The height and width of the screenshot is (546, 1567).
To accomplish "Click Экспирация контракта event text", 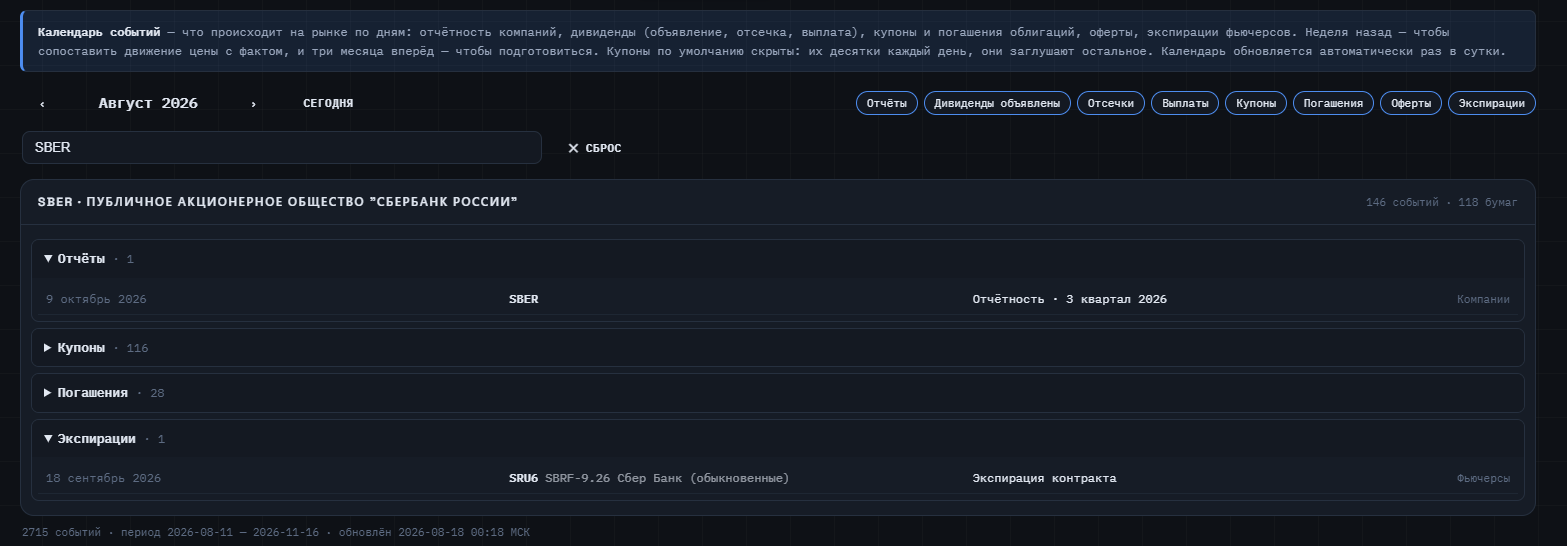I will (1044, 478).
